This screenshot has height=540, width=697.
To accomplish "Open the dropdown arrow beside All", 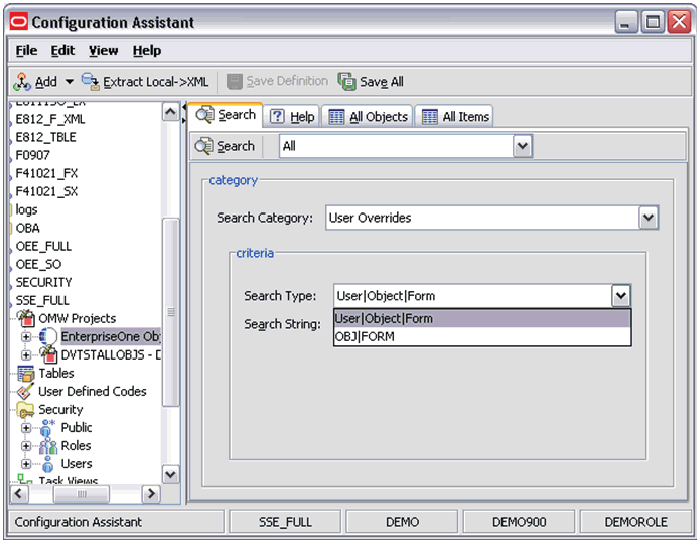I will [x=522, y=147].
